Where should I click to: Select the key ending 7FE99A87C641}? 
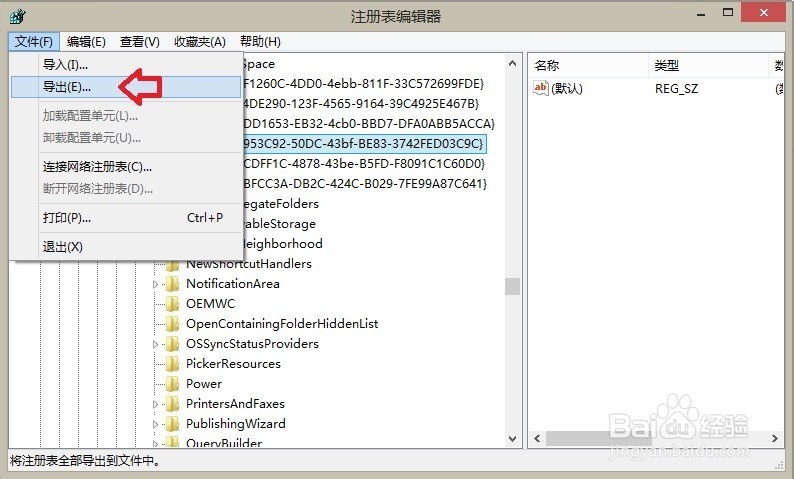coord(365,183)
